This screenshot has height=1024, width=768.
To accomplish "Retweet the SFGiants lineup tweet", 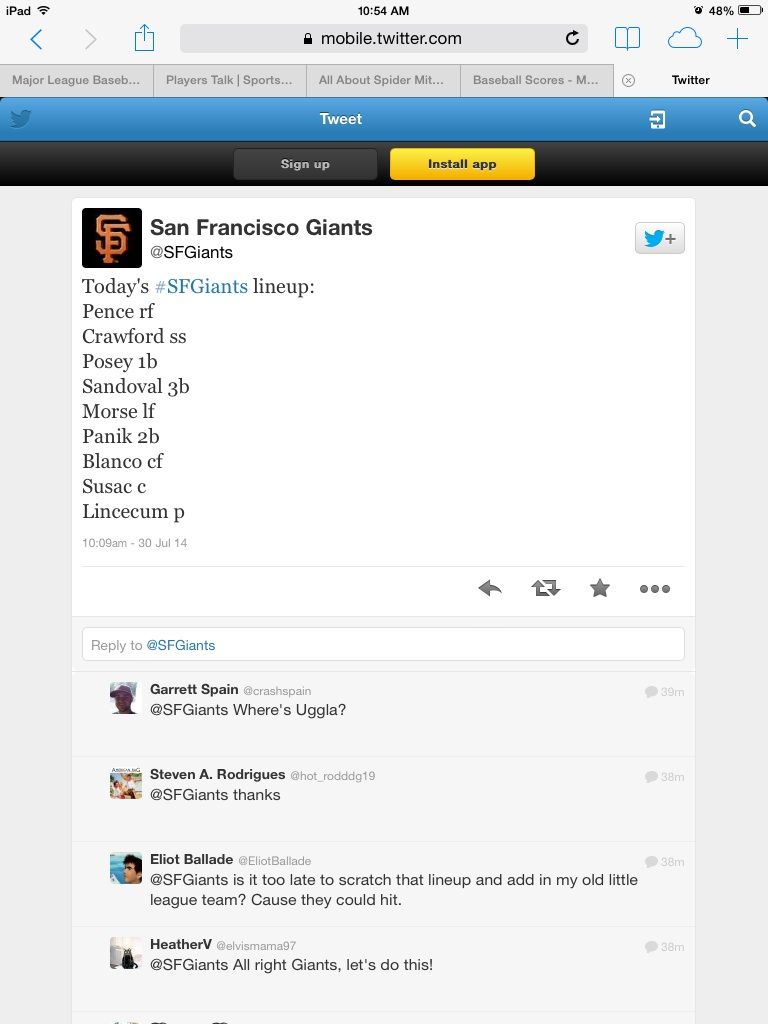I will tap(545, 588).
